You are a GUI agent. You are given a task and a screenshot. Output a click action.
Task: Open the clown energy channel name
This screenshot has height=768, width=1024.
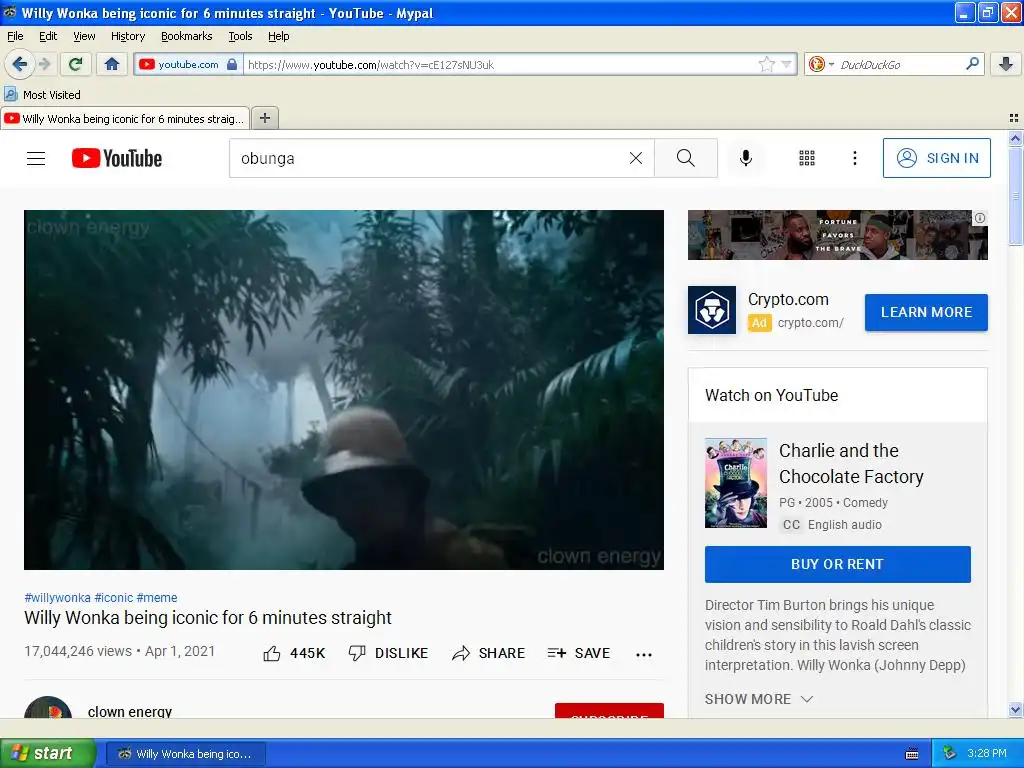[x=129, y=712]
